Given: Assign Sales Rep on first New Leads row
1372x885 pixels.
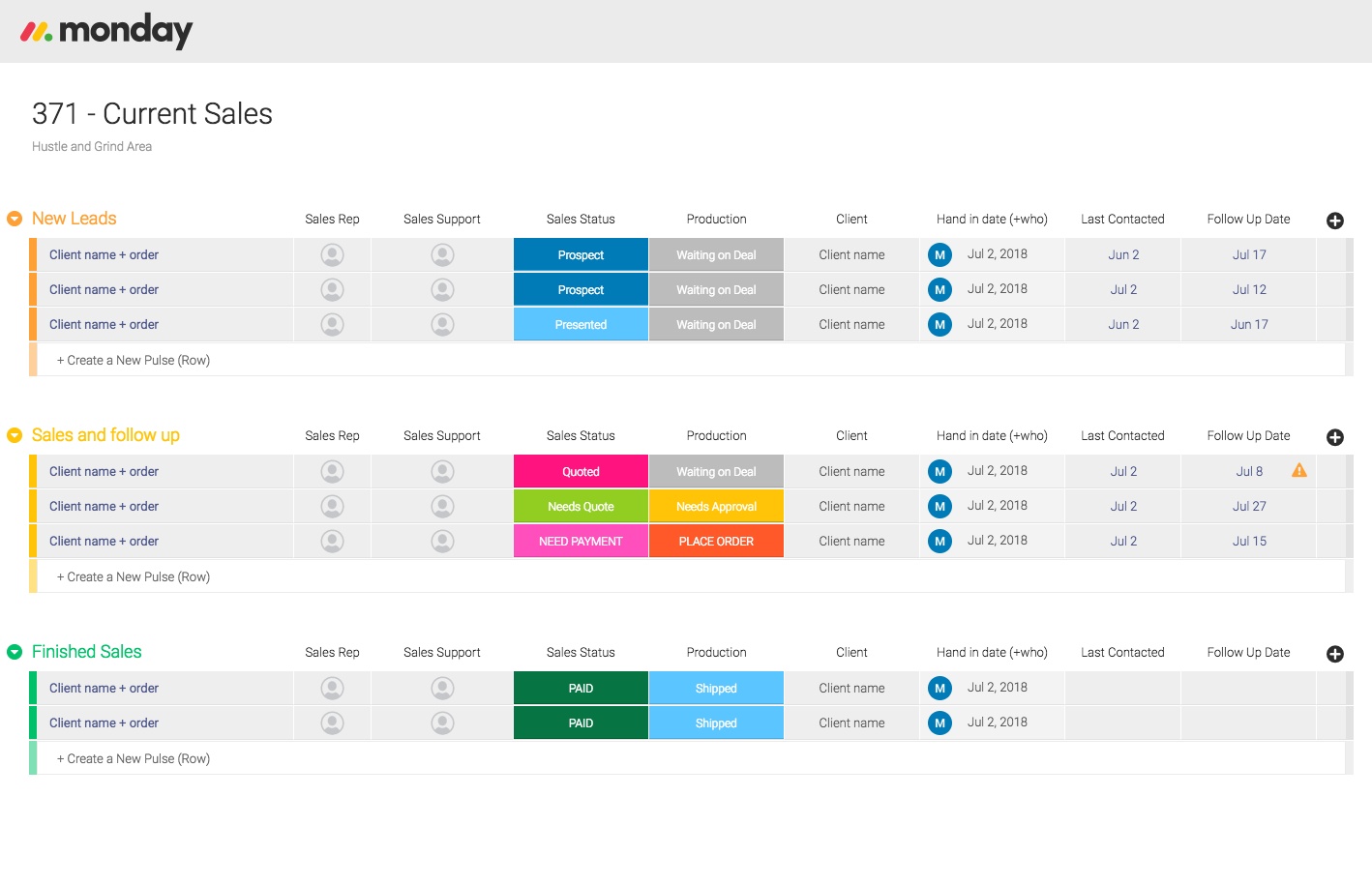Looking at the screenshot, I should (332, 255).
